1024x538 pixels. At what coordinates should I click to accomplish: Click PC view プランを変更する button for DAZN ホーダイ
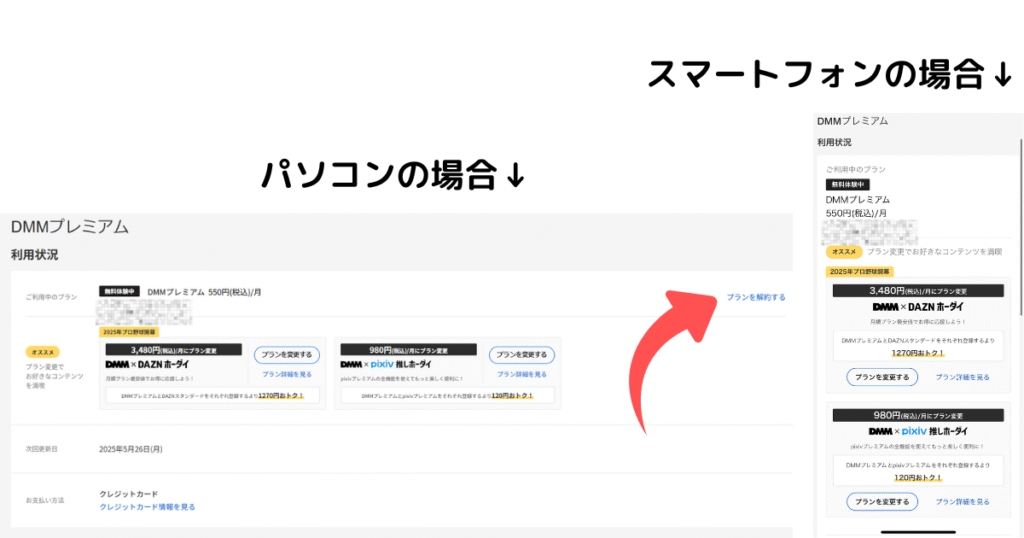[287, 355]
